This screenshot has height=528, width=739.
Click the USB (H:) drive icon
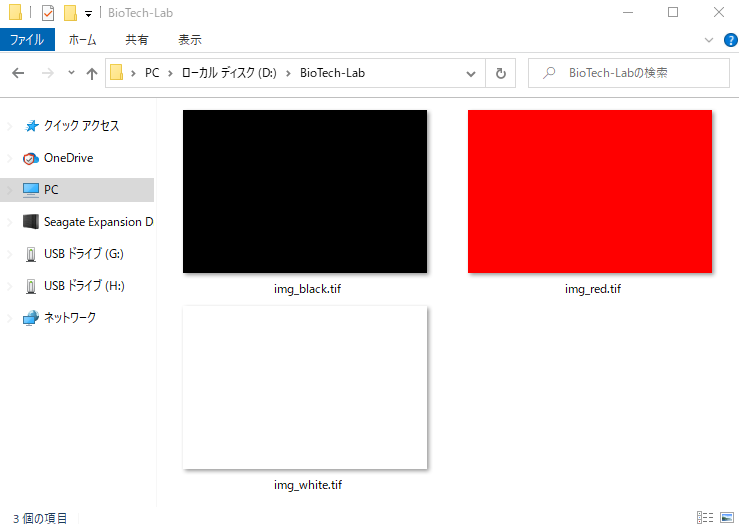[x=31, y=287]
